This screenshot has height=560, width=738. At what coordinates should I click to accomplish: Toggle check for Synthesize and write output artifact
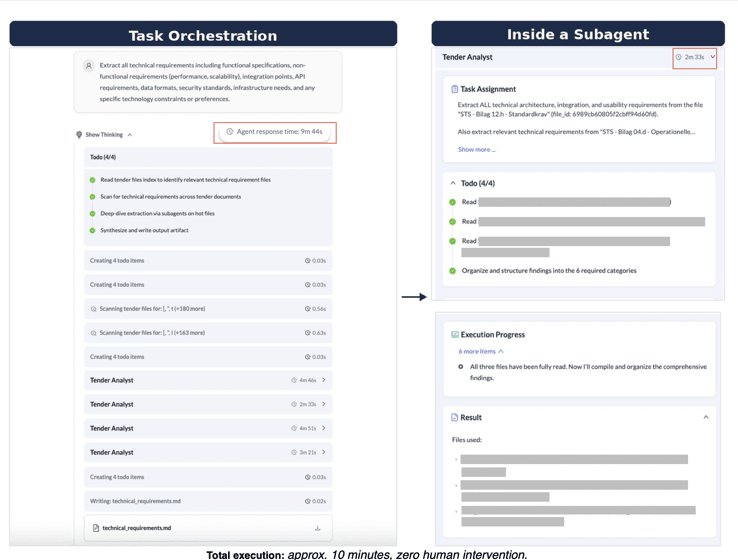[x=92, y=231]
